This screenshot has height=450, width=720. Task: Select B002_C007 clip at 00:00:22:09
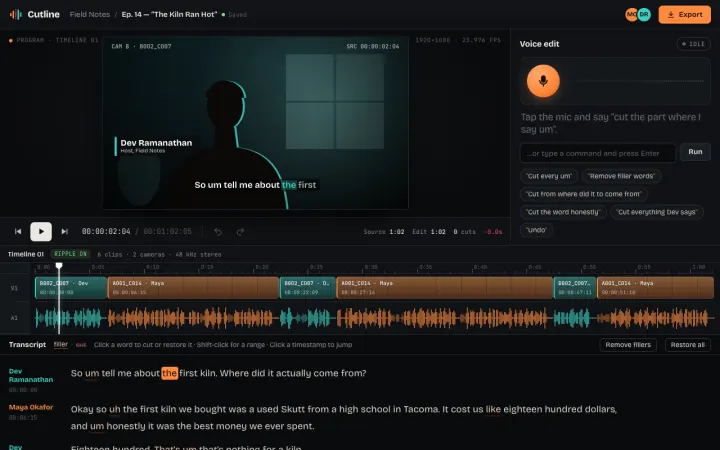click(308, 288)
